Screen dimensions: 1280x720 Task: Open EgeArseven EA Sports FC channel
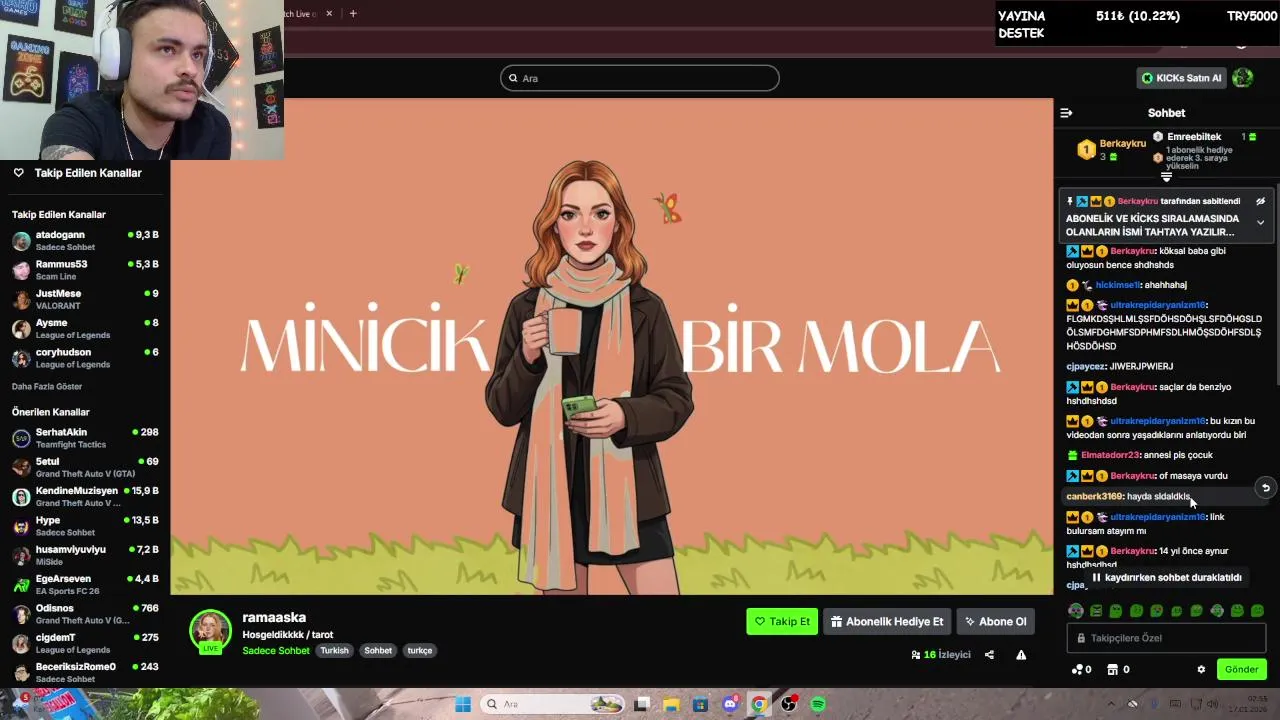pos(85,584)
